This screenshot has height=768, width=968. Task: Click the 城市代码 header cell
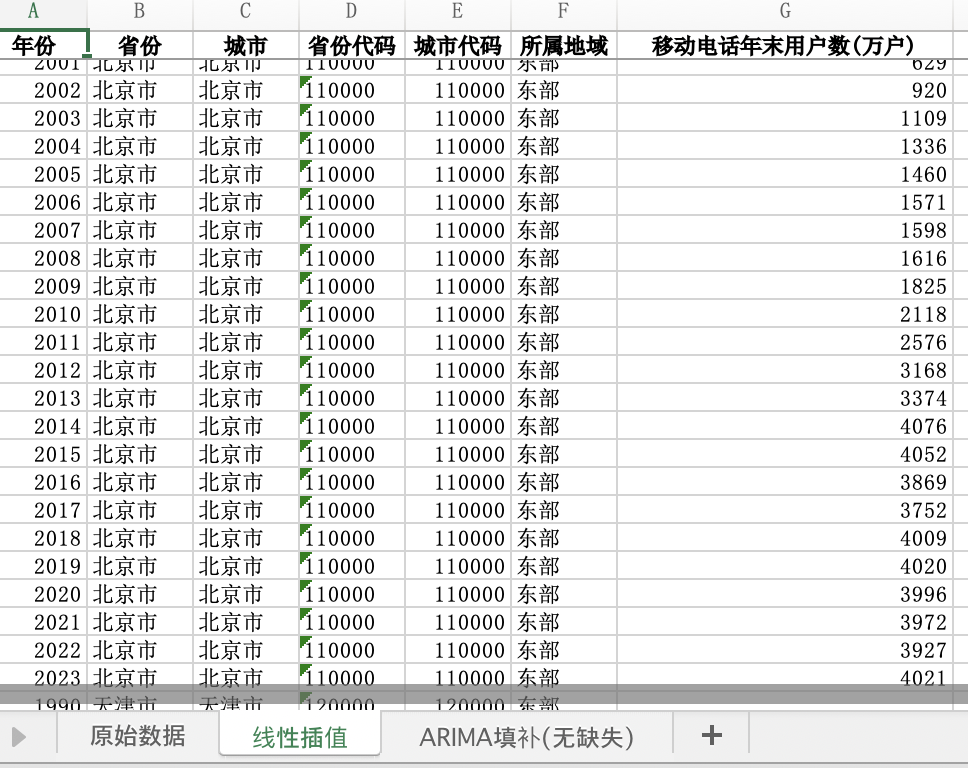pos(457,46)
